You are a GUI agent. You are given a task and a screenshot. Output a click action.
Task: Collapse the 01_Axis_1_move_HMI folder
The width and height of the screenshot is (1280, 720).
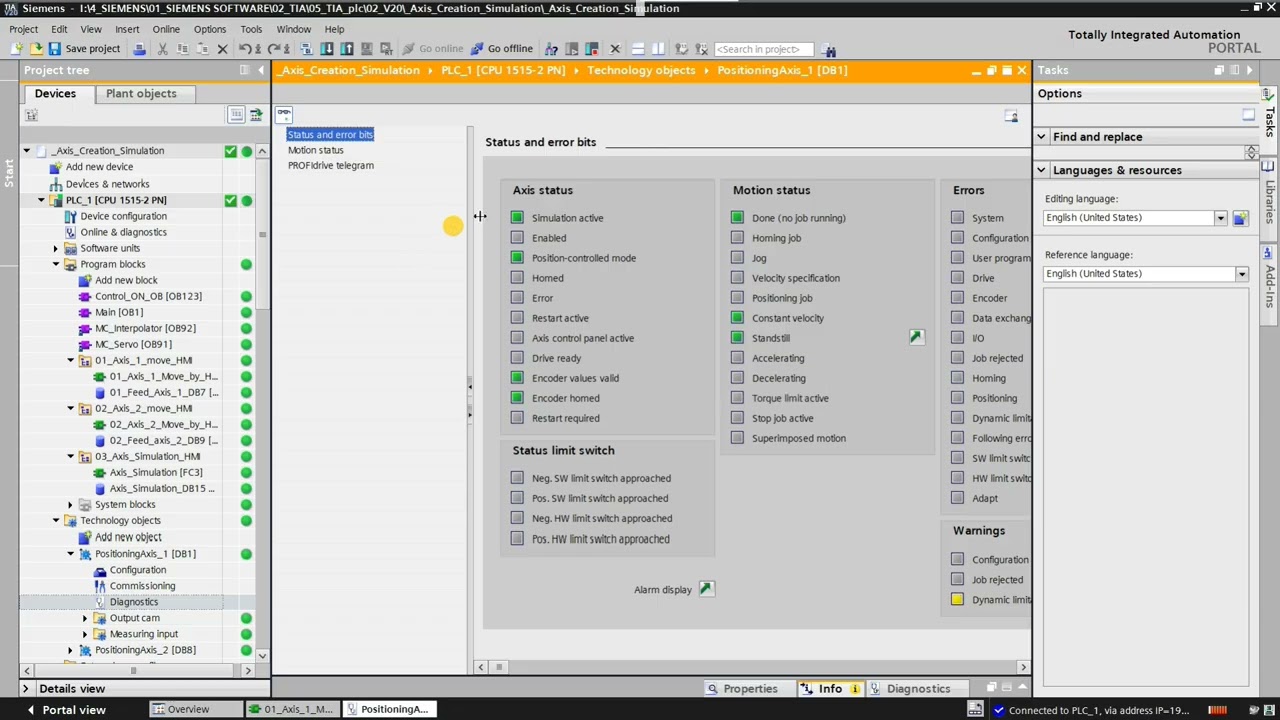point(71,360)
